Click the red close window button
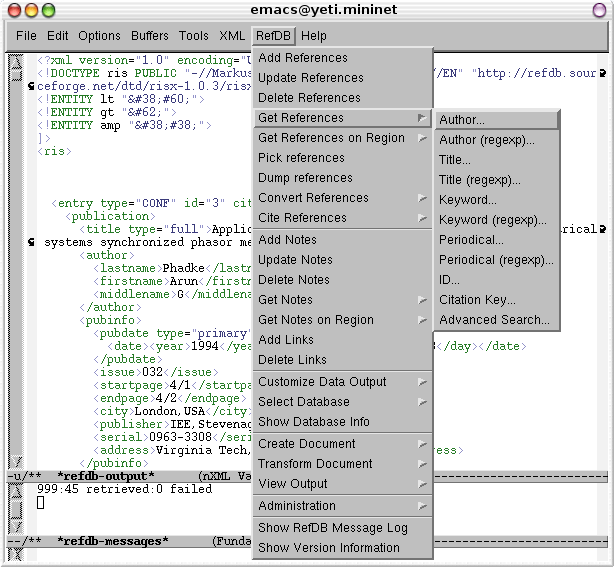 pyautogui.click(x=12, y=10)
